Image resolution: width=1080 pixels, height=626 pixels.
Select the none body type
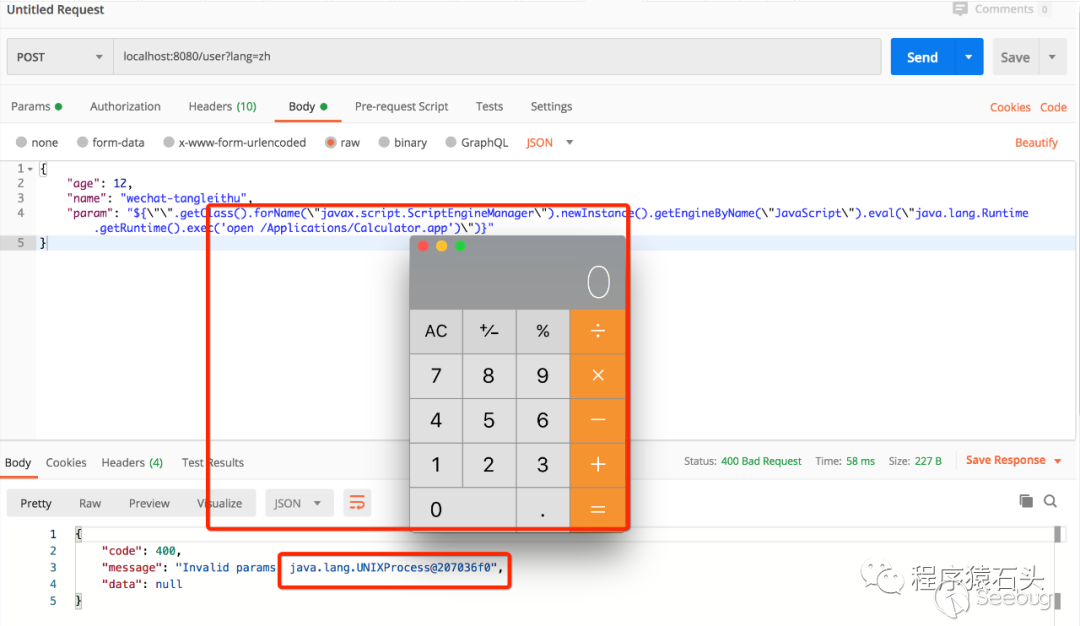click(x=21, y=142)
